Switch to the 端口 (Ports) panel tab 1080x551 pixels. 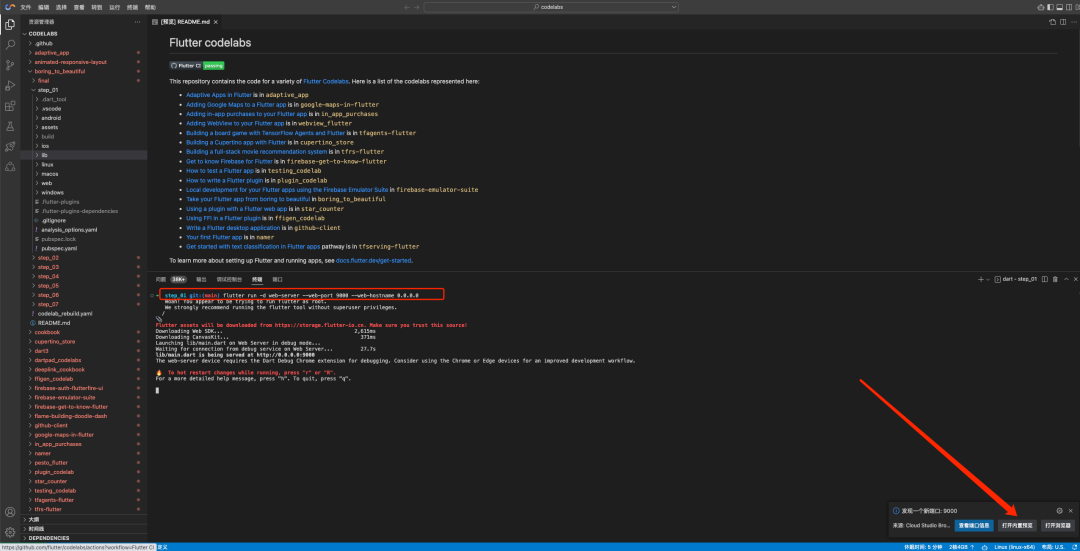278,280
